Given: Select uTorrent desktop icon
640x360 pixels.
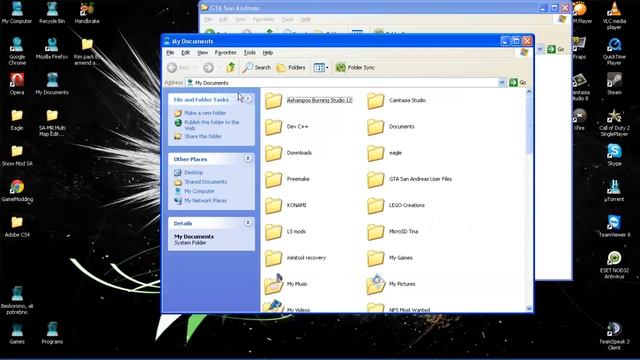Looking at the screenshot, I should [x=614, y=191].
